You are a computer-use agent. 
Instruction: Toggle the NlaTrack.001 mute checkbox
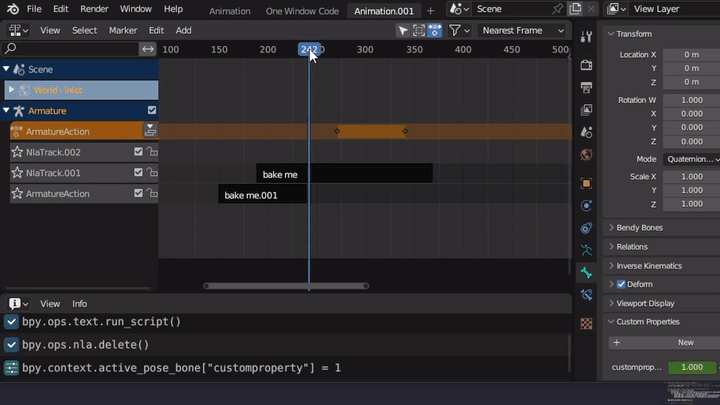tap(138, 172)
